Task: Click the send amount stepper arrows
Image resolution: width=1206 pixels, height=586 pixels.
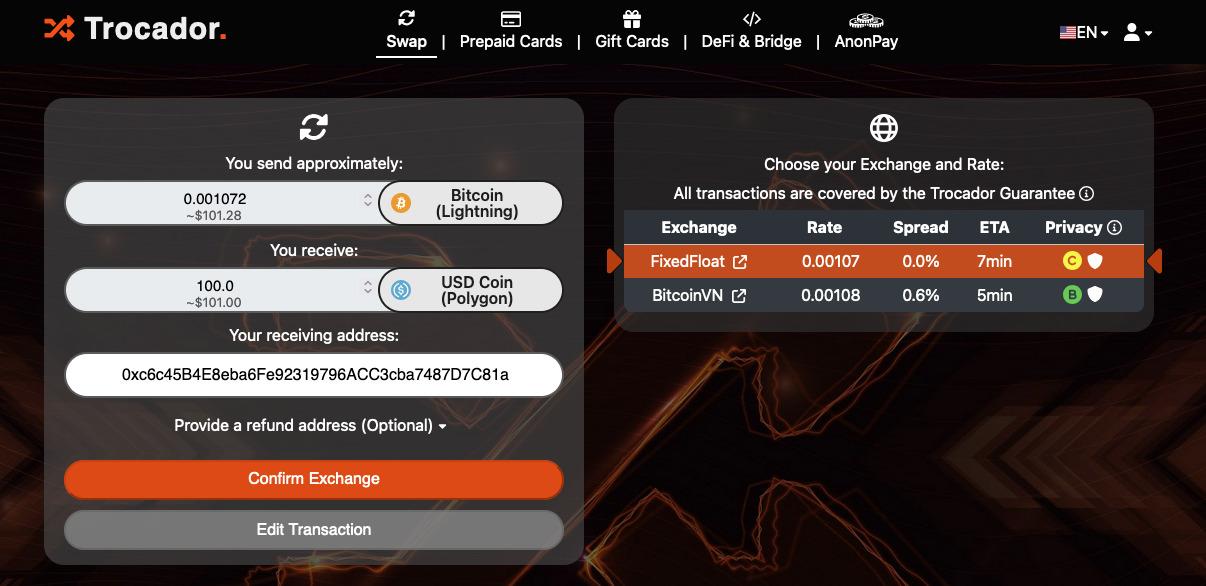Action: [x=367, y=201]
